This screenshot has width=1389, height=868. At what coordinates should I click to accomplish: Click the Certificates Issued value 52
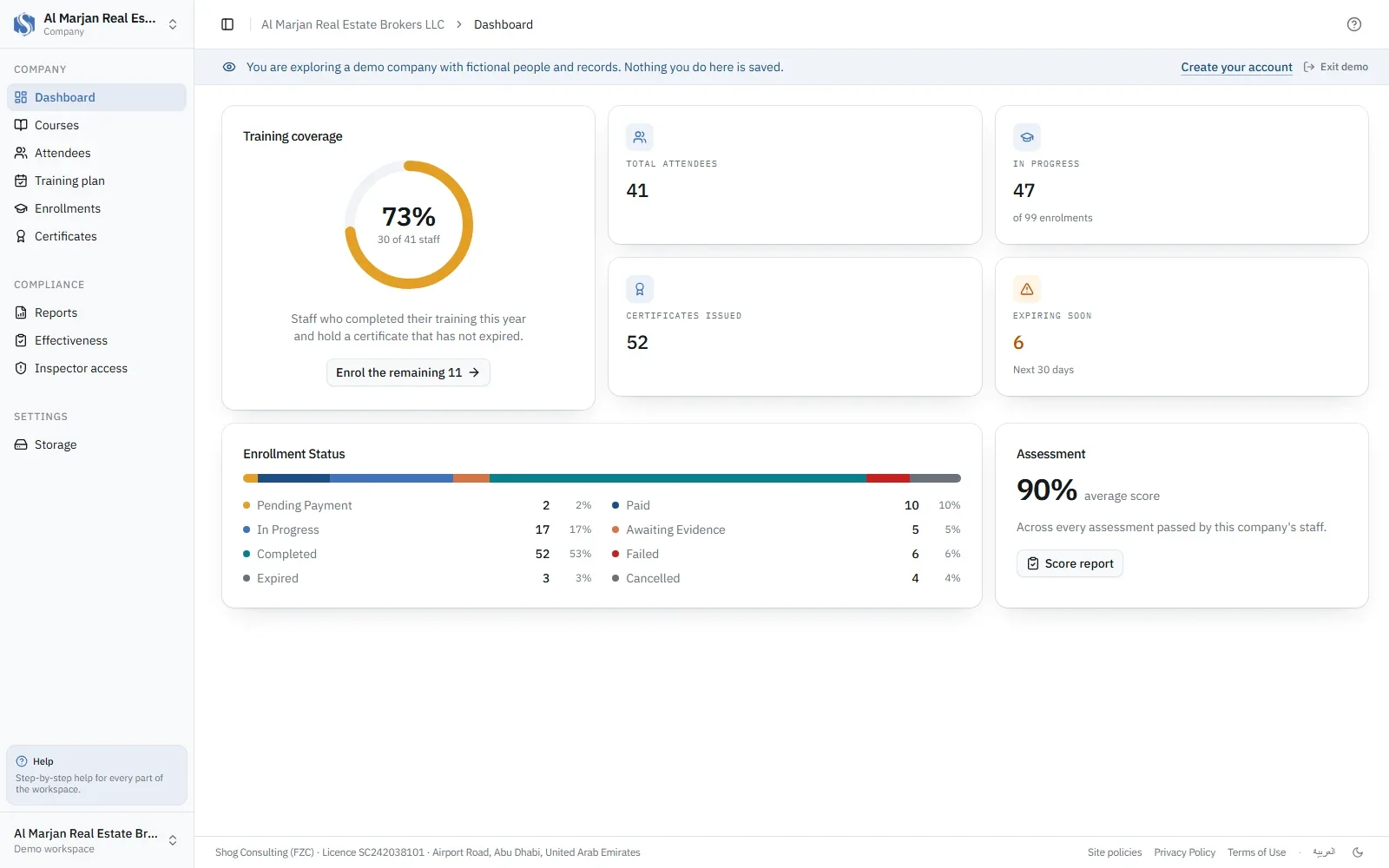click(x=637, y=343)
